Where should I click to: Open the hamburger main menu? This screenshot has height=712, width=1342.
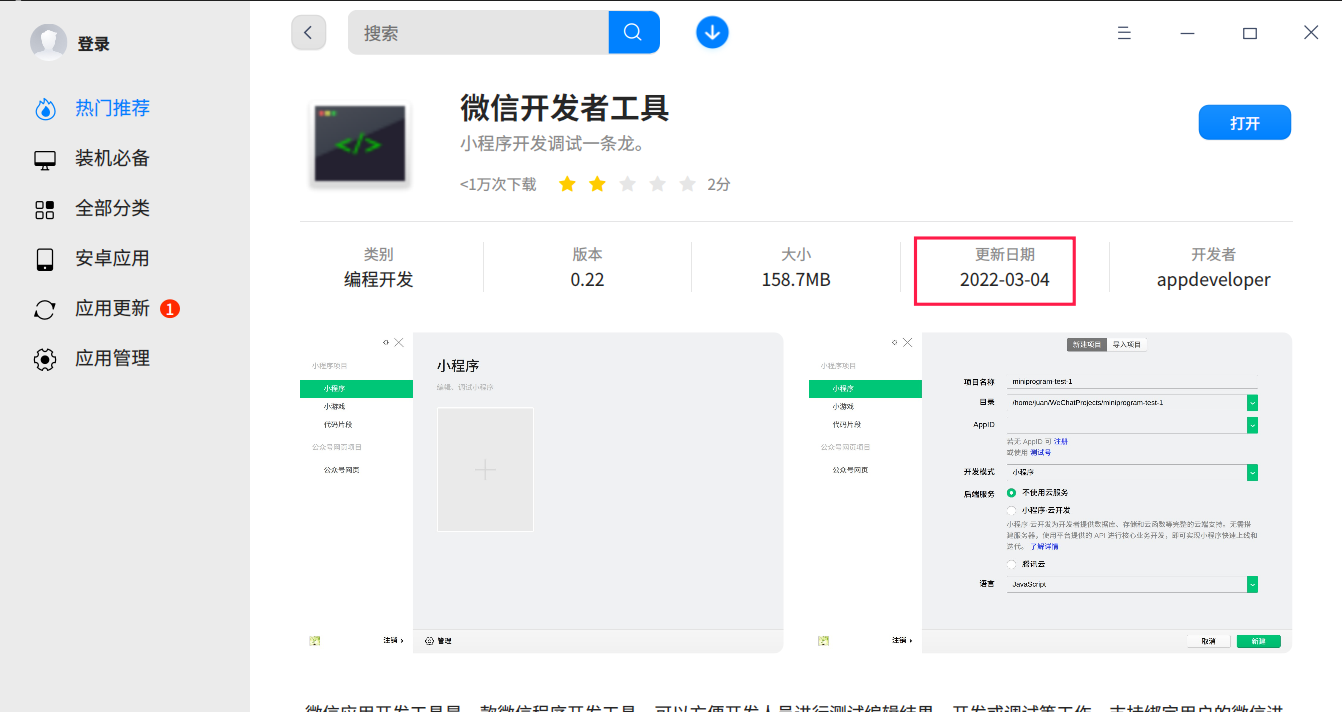pyautogui.click(x=1124, y=33)
